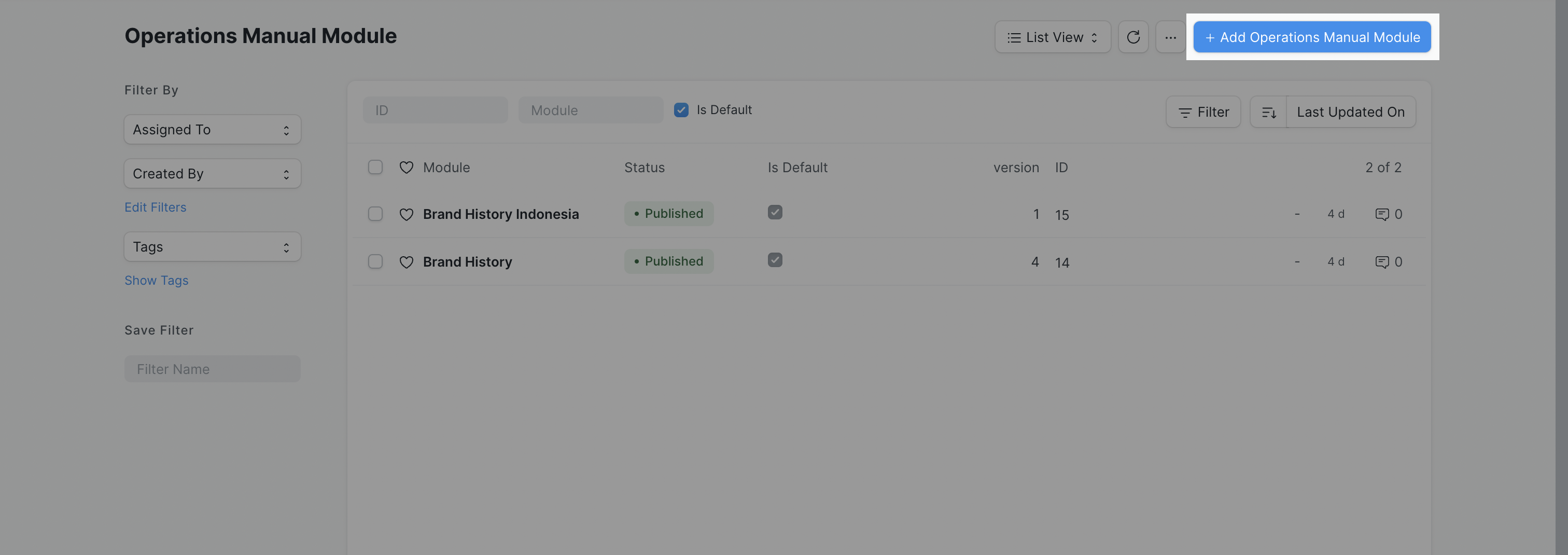Open the Last Updated On sort dropdown
The width and height of the screenshot is (1568, 555).
[1350, 112]
